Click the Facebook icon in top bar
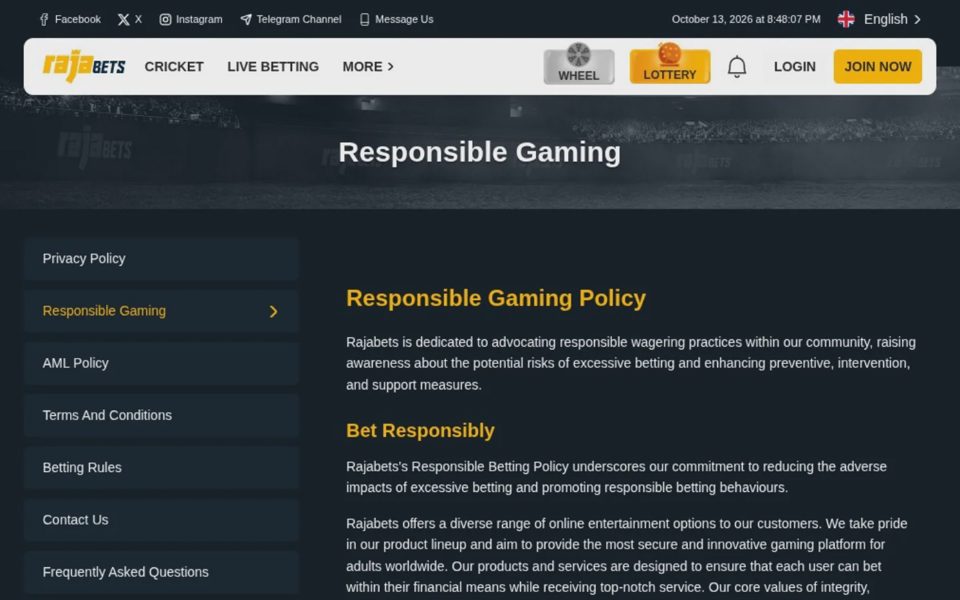Viewport: 960px width, 600px height. [44, 20]
